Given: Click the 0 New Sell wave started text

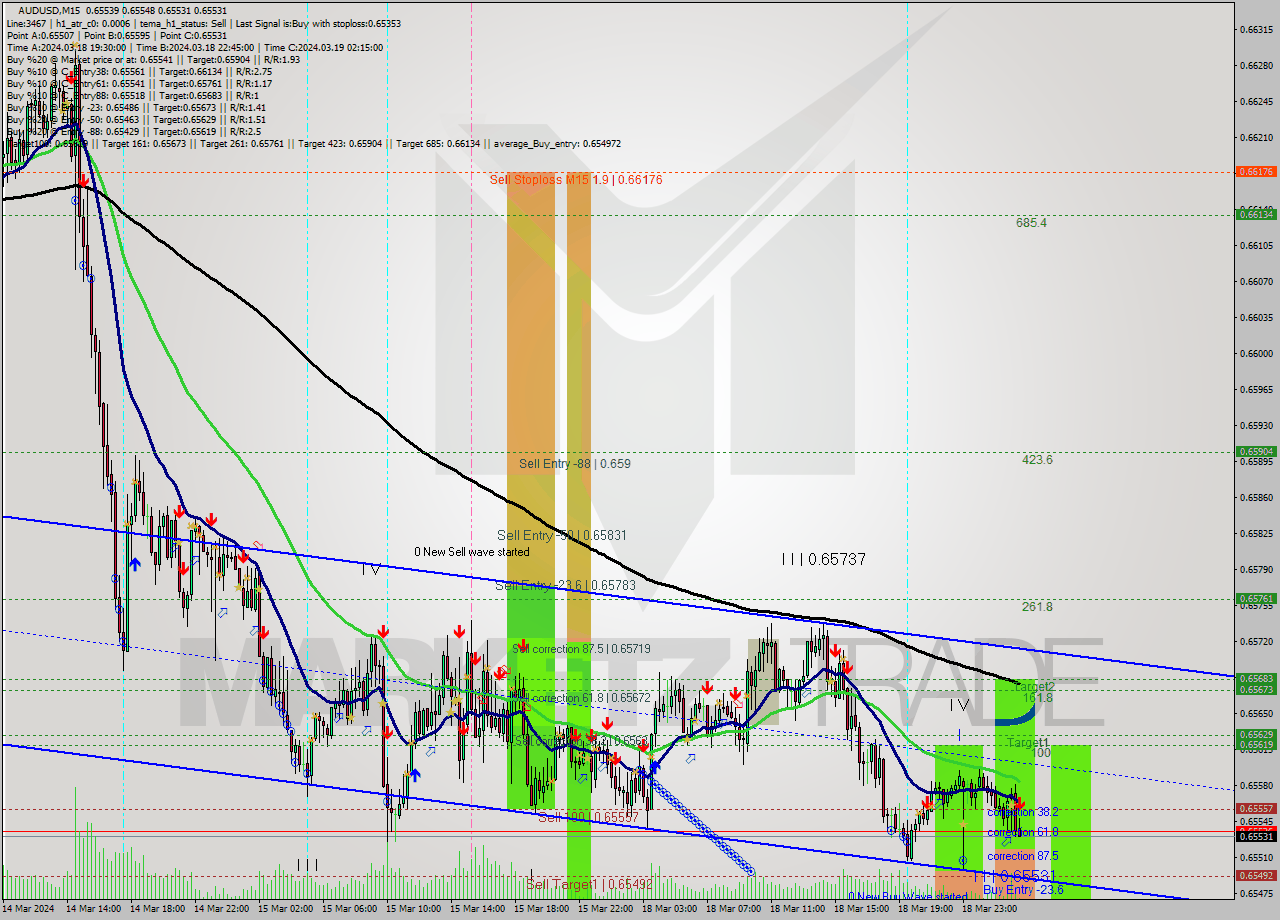Looking at the screenshot, I should click(x=473, y=551).
